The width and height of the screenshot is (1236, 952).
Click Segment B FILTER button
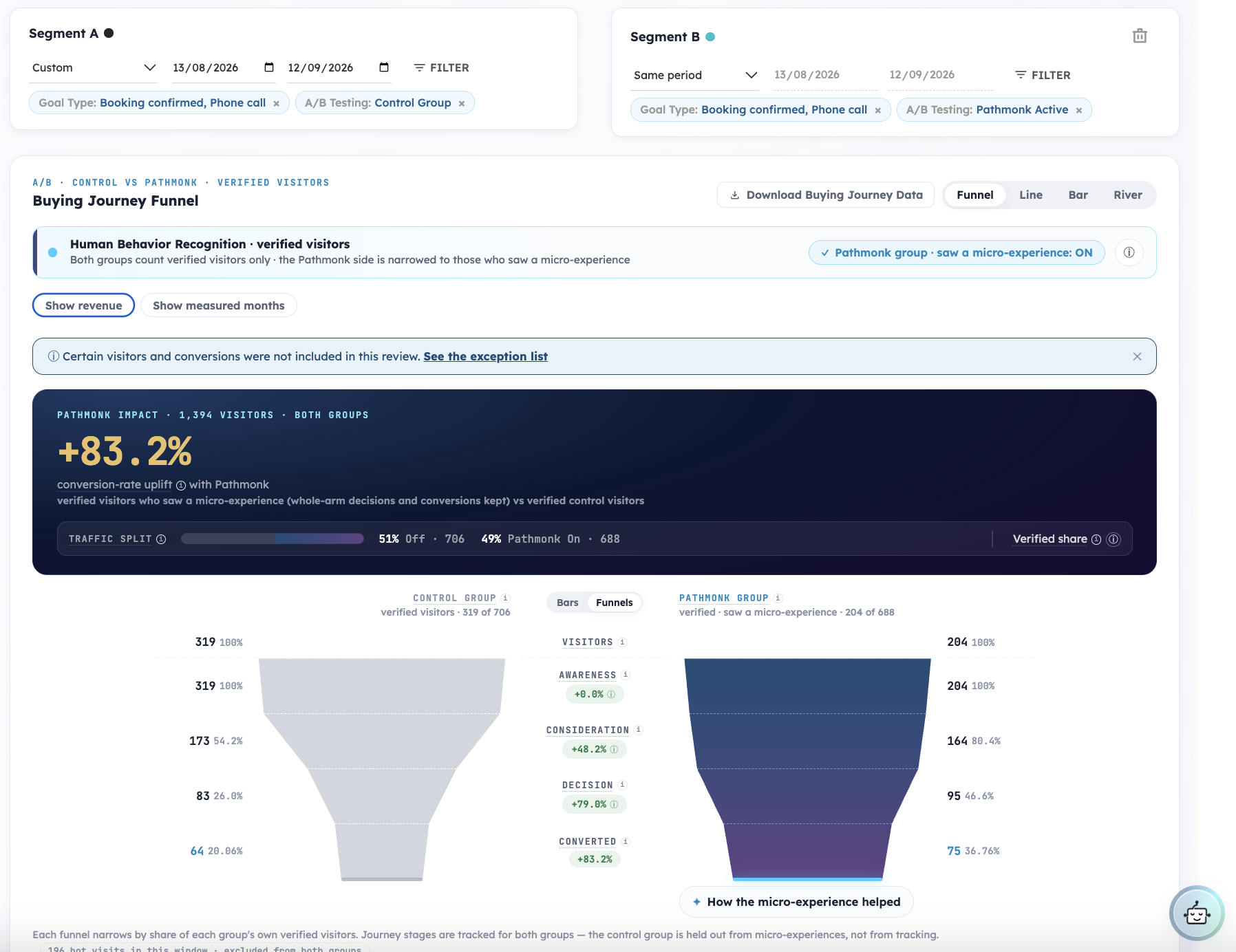point(1043,75)
